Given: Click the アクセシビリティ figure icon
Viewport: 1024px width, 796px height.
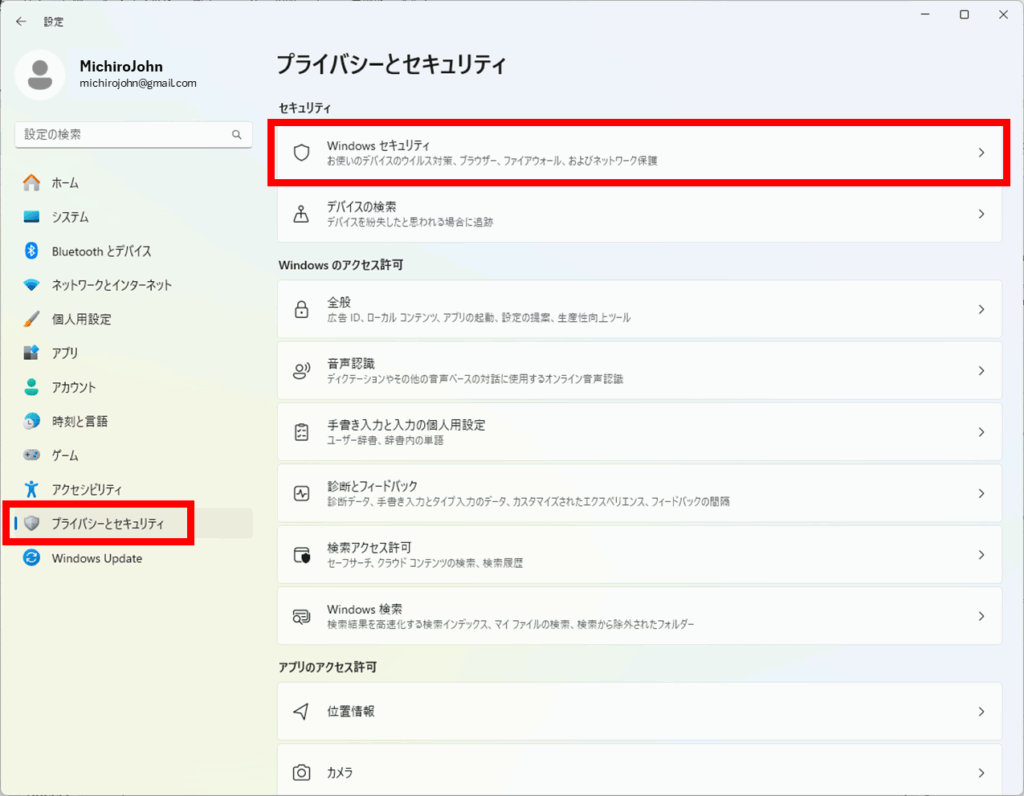Looking at the screenshot, I should point(31,489).
